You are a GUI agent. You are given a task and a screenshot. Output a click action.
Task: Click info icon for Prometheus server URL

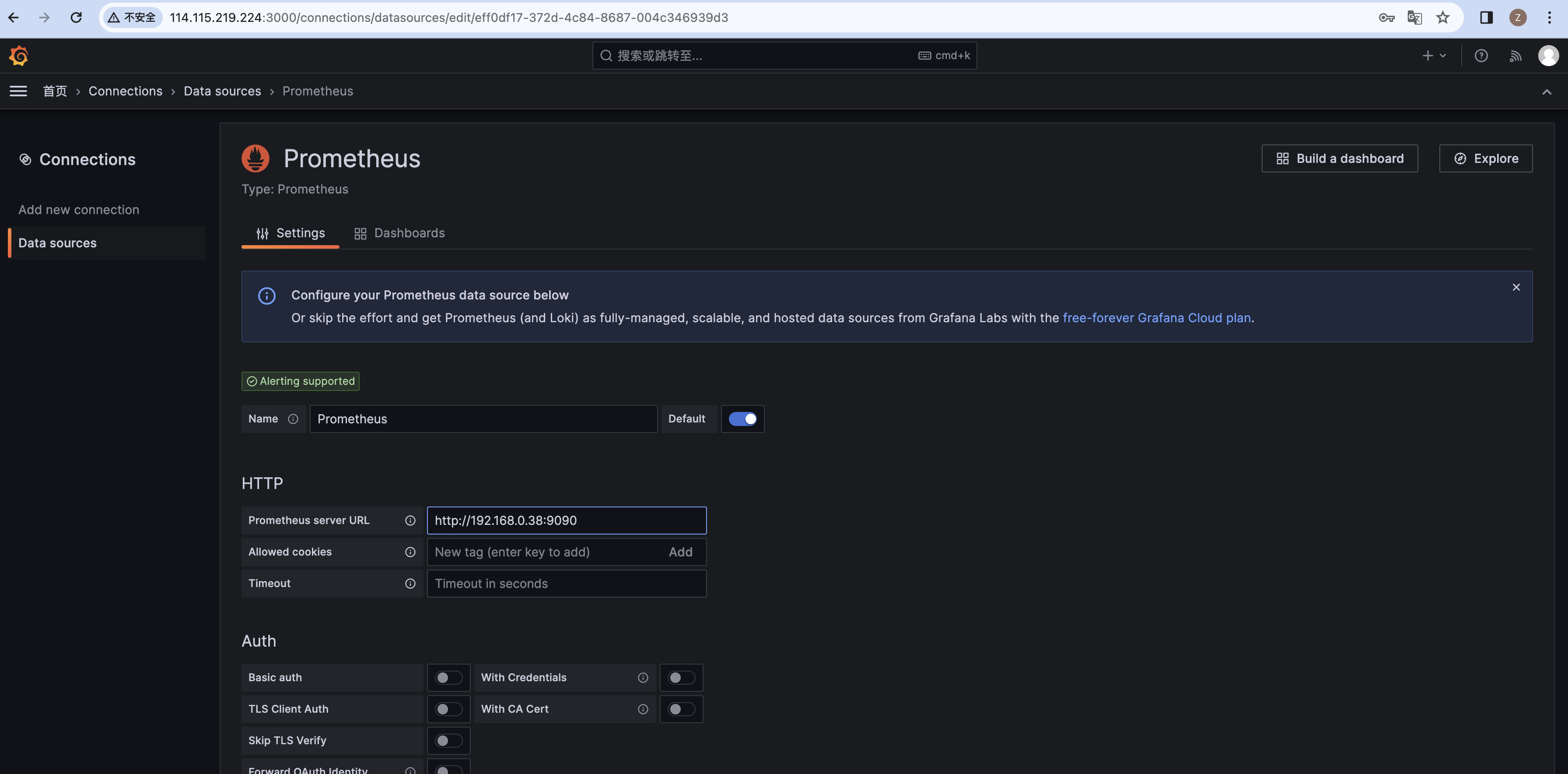pyautogui.click(x=410, y=521)
